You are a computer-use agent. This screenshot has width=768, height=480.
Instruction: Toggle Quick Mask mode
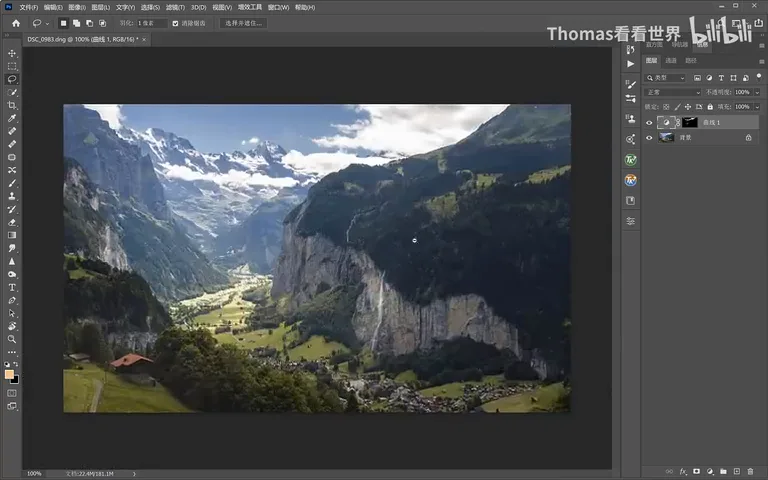(12, 393)
